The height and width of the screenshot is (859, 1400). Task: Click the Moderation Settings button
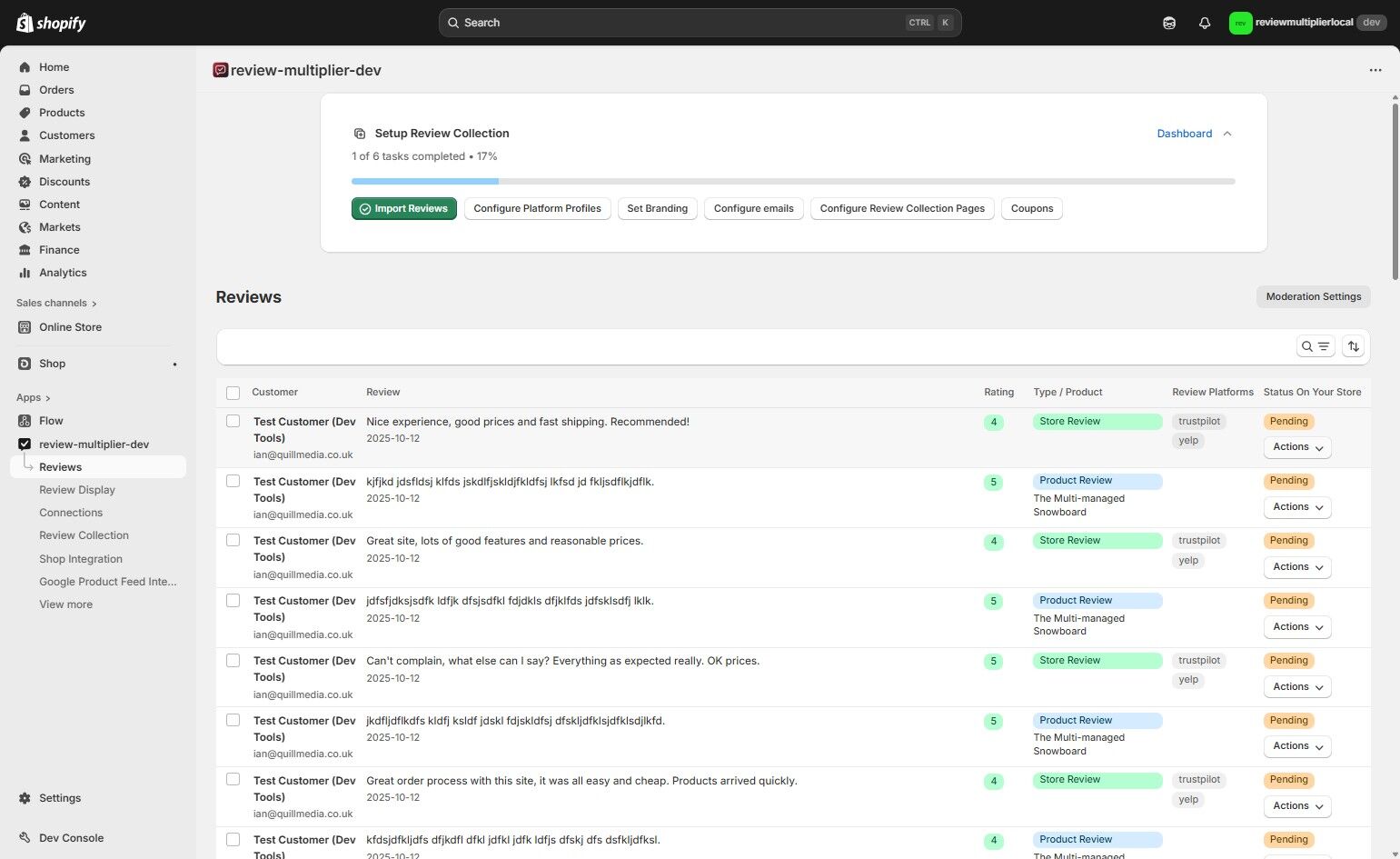(x=1313, y=296)
